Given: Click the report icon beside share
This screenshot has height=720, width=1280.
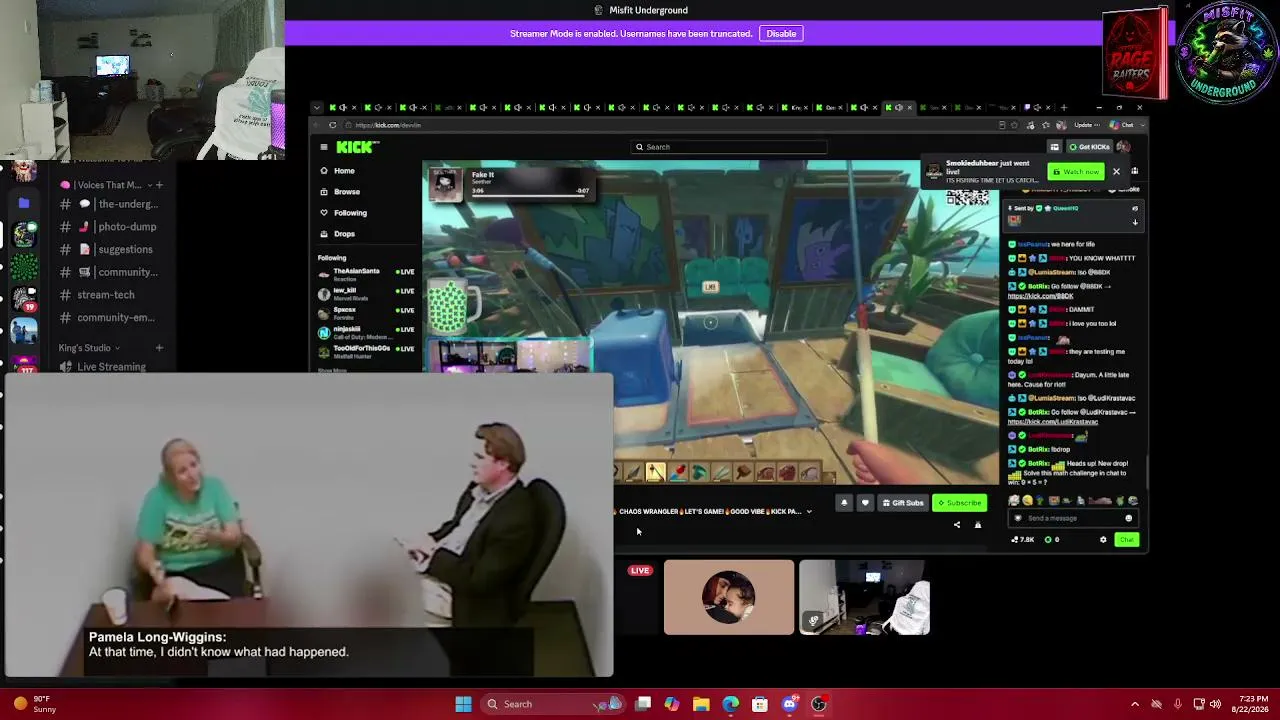Looking at the screenshot, I should coord(978,525).
